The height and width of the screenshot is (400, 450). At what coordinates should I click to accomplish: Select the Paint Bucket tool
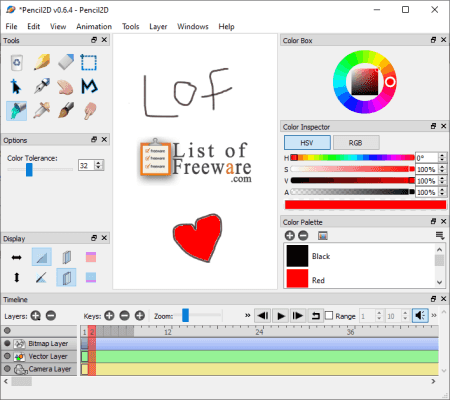17,111
